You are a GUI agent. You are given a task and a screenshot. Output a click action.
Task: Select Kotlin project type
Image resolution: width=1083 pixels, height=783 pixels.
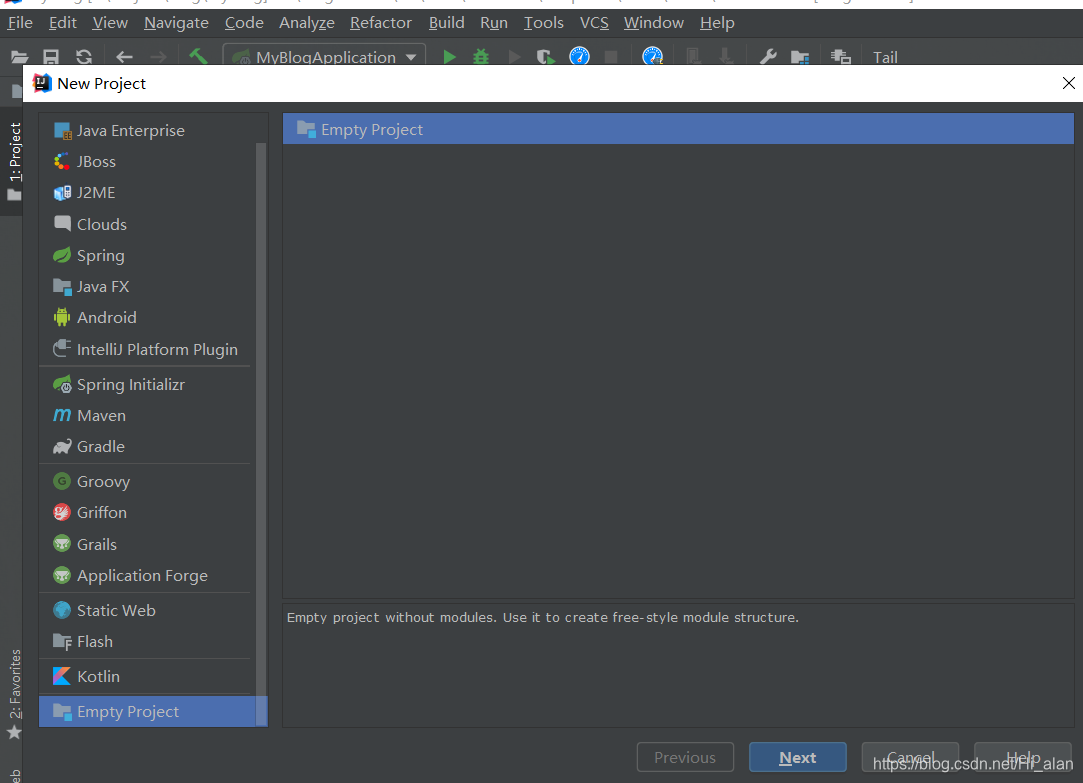[x=145, y=677]
